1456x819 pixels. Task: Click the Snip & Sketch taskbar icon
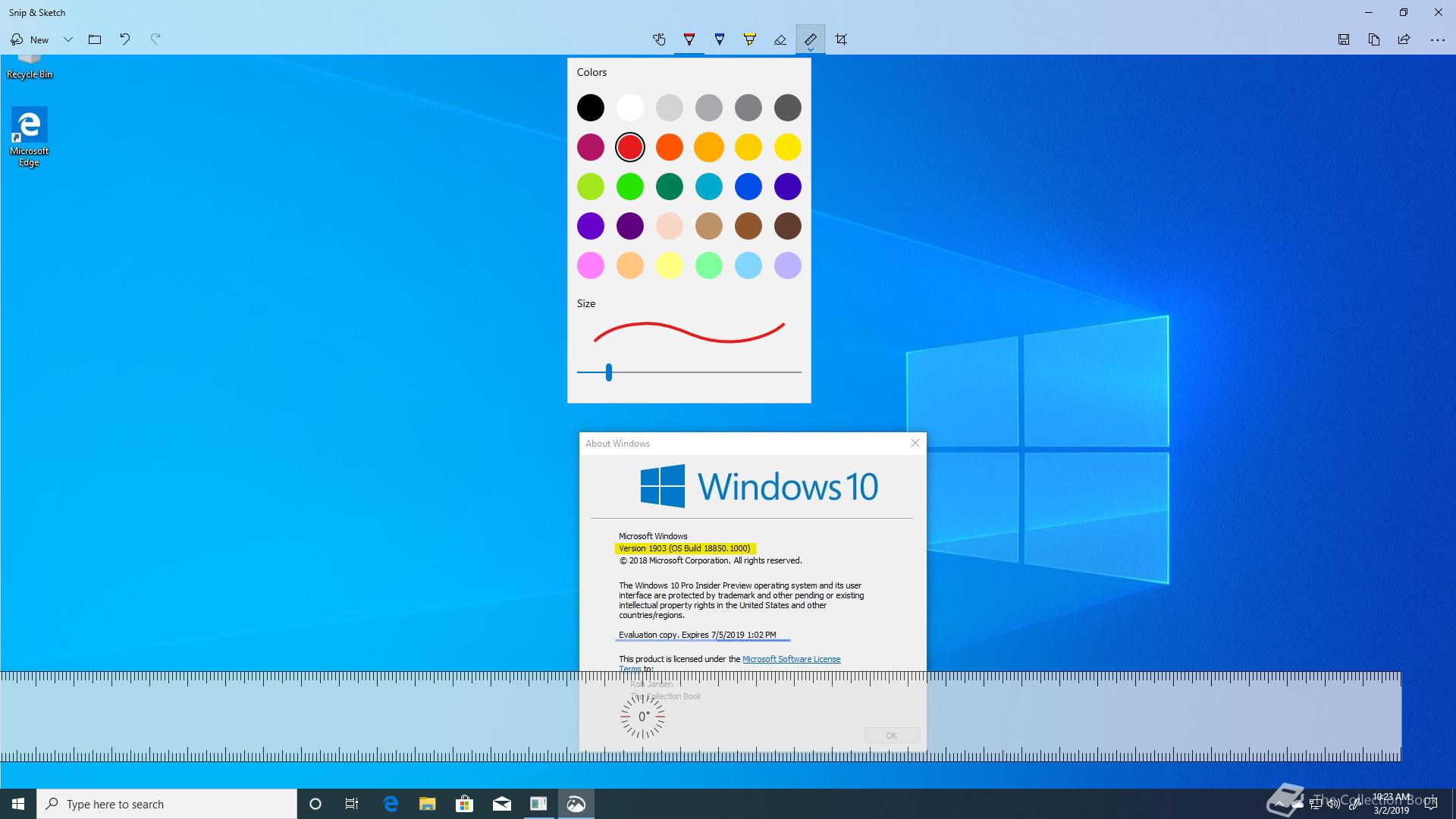(x=576, y=804)
